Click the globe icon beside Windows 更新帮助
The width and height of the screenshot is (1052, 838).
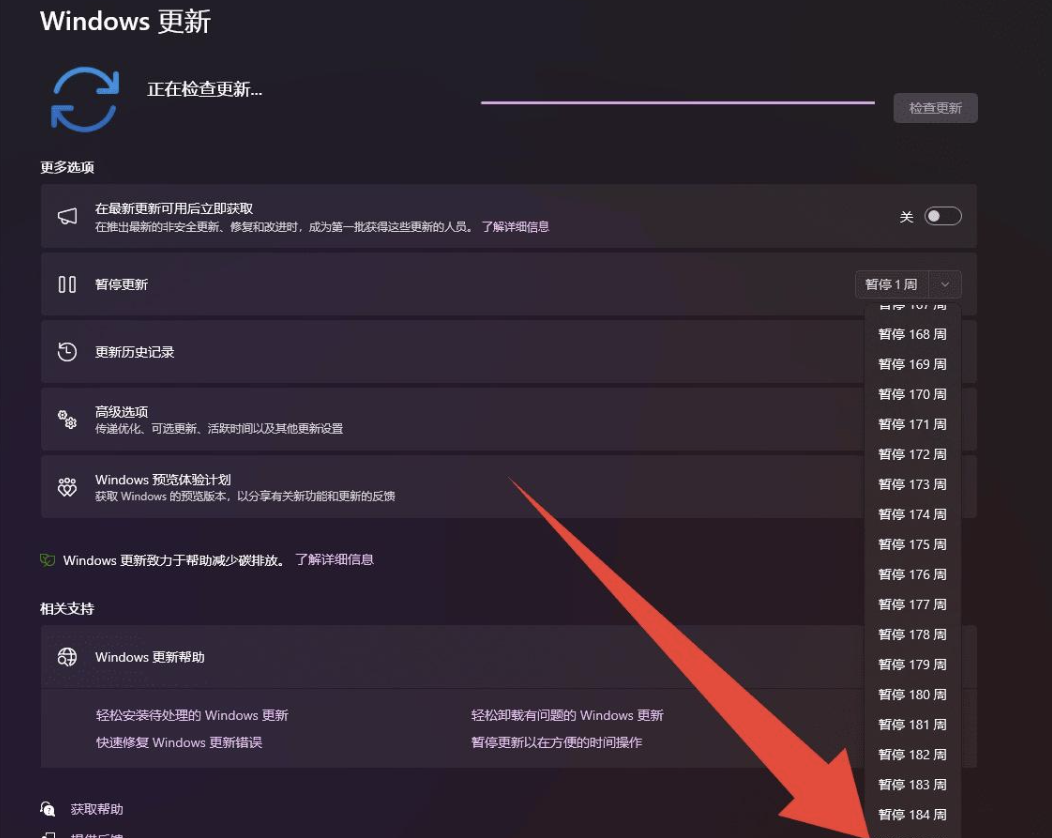coord(67,657)
